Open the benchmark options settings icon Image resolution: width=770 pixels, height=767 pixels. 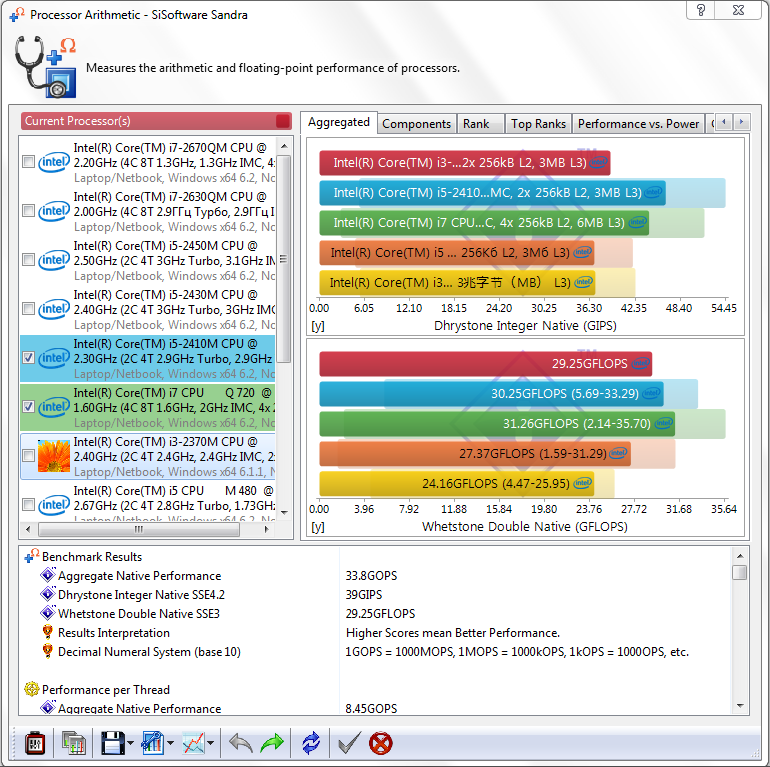pyautogui.click(x=34, y=743)
